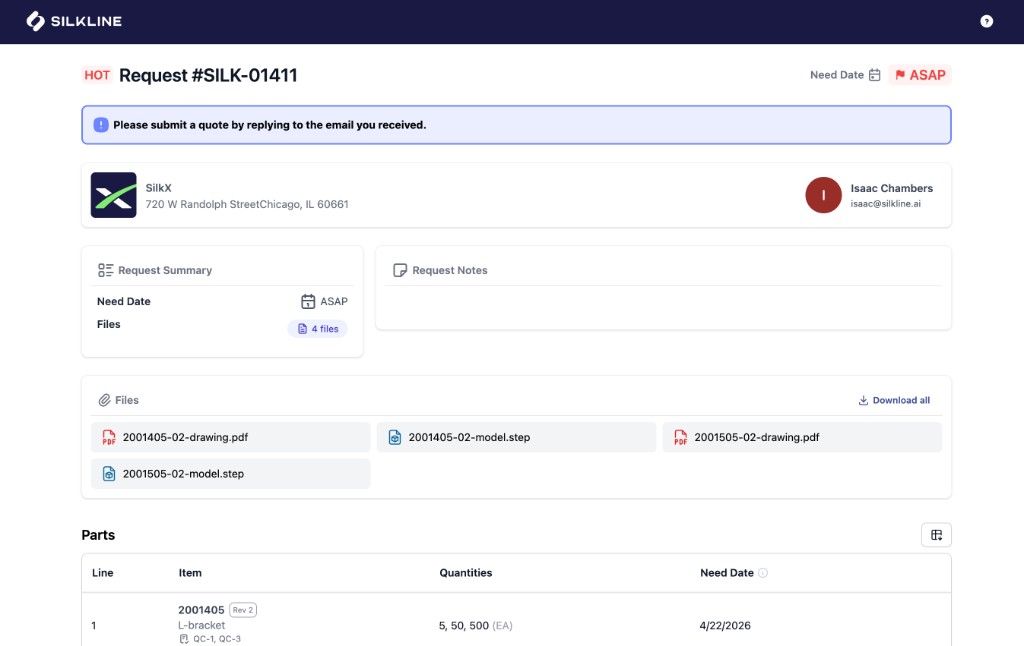Click the Need Date column info icon
The height and width of the screenshot is (646, 1024).
763,573
